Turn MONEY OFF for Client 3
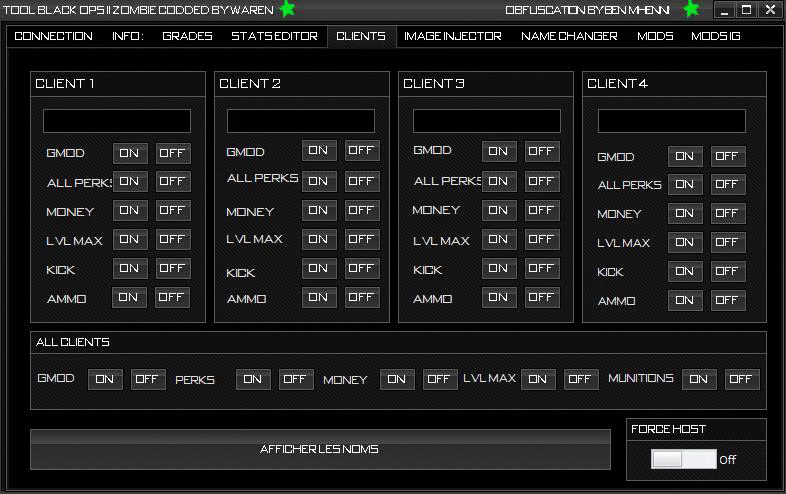 click(x=542, y=210)
